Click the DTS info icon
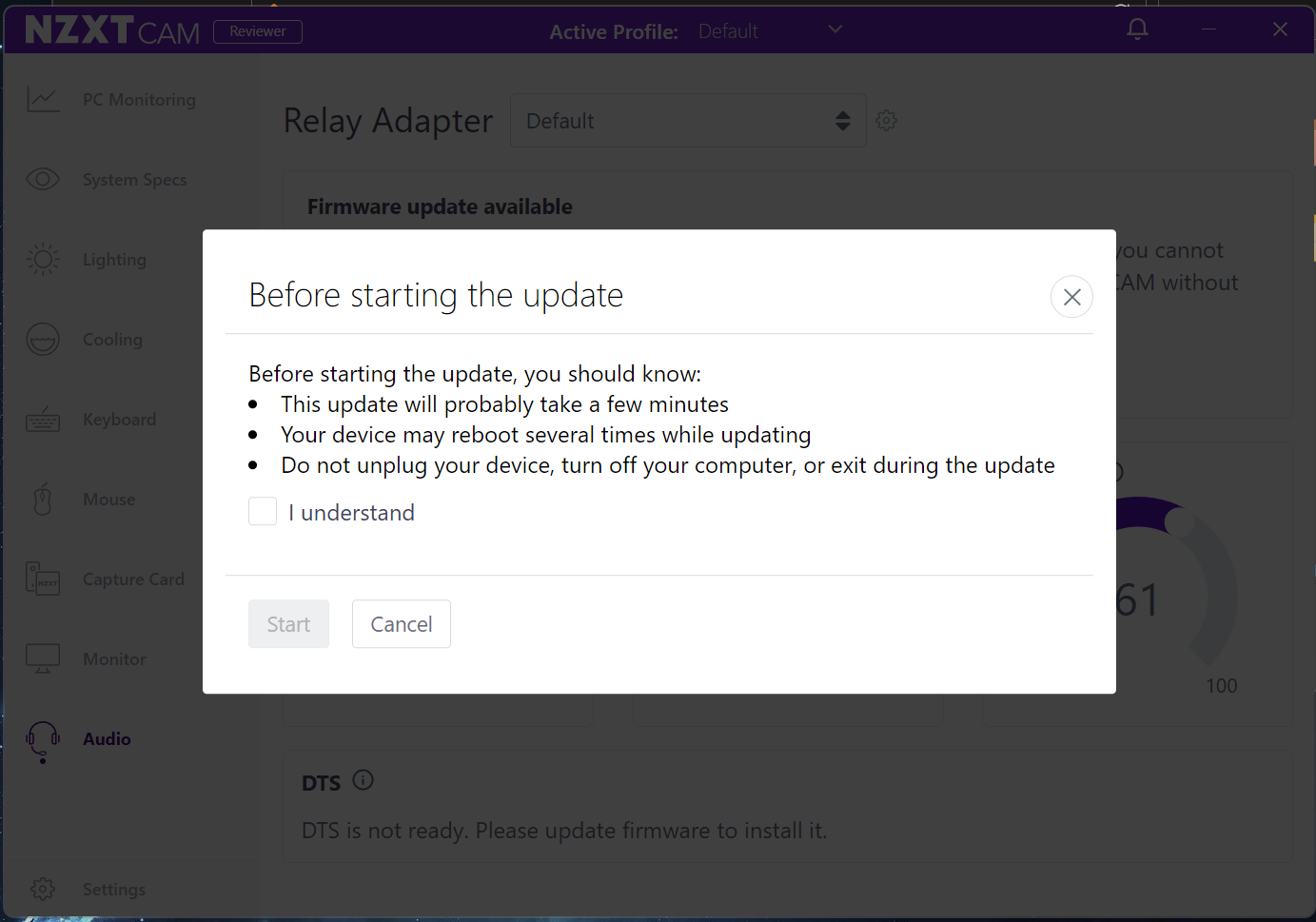1316x922 pixels. [x=363, y=780]
